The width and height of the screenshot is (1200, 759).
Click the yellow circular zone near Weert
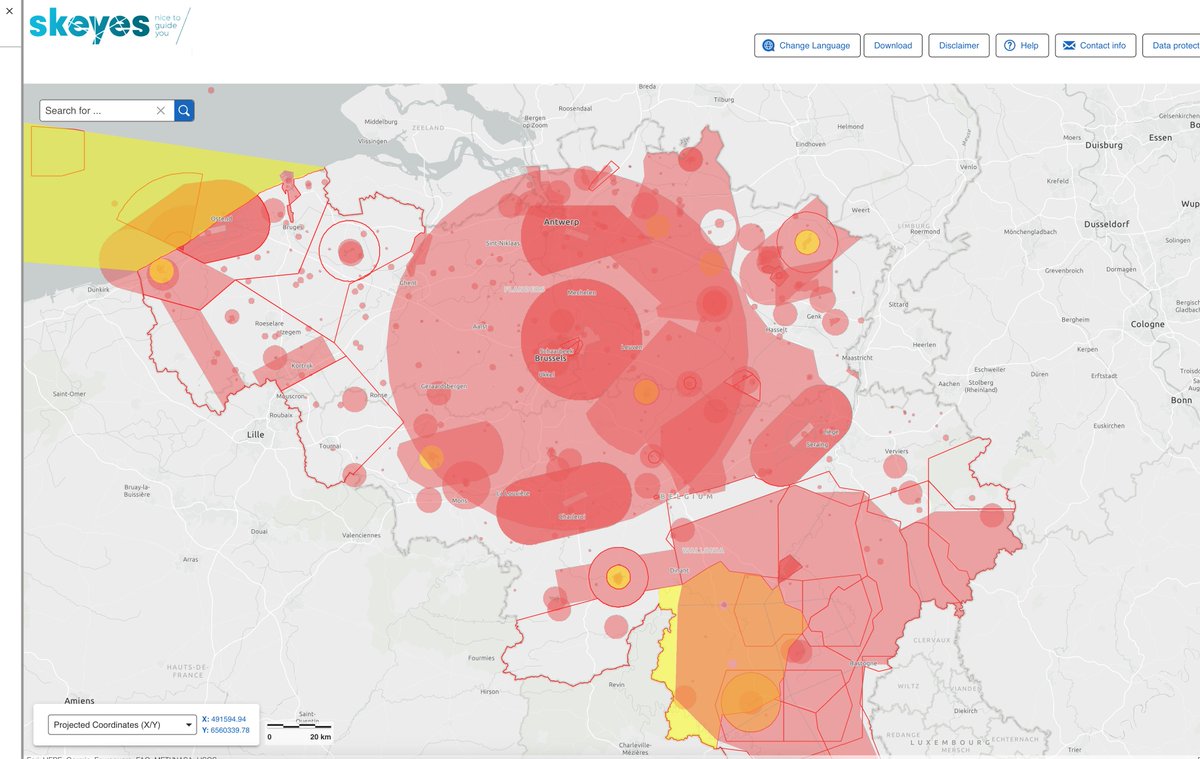[x=806, y=241]
